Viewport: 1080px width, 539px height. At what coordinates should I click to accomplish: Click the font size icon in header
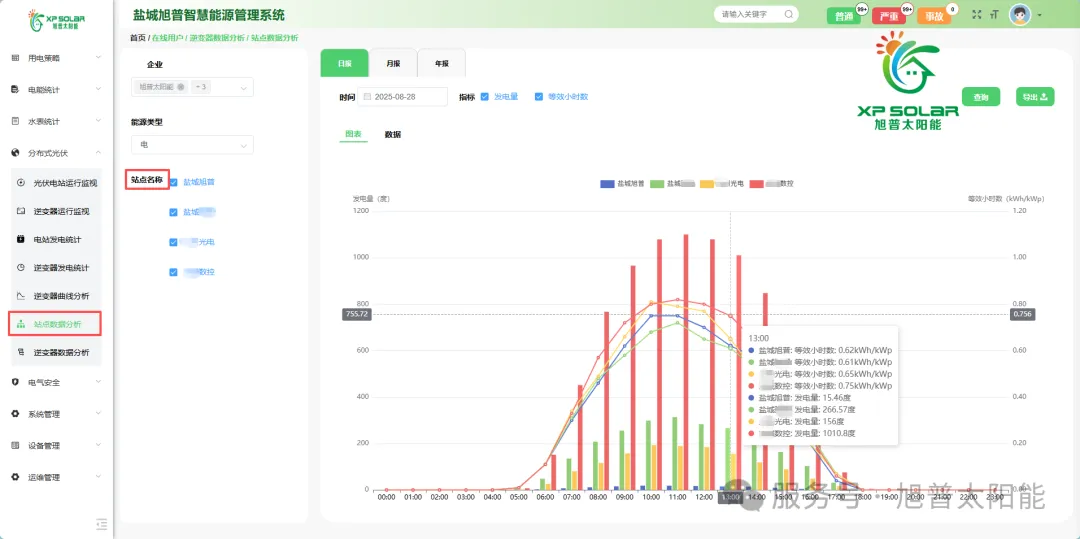tap(994, 15)
